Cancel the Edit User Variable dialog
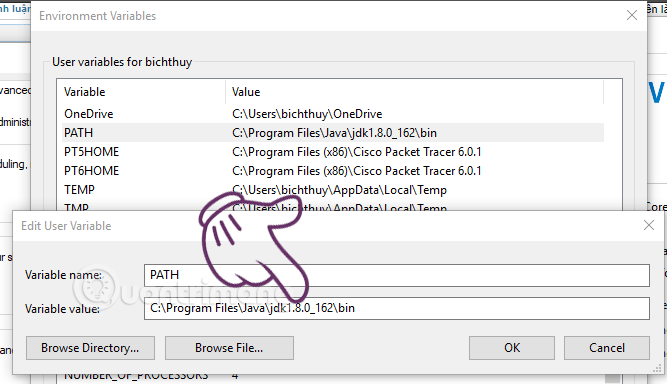The height and width of the screenshot is (384, 667). [607, 348]
